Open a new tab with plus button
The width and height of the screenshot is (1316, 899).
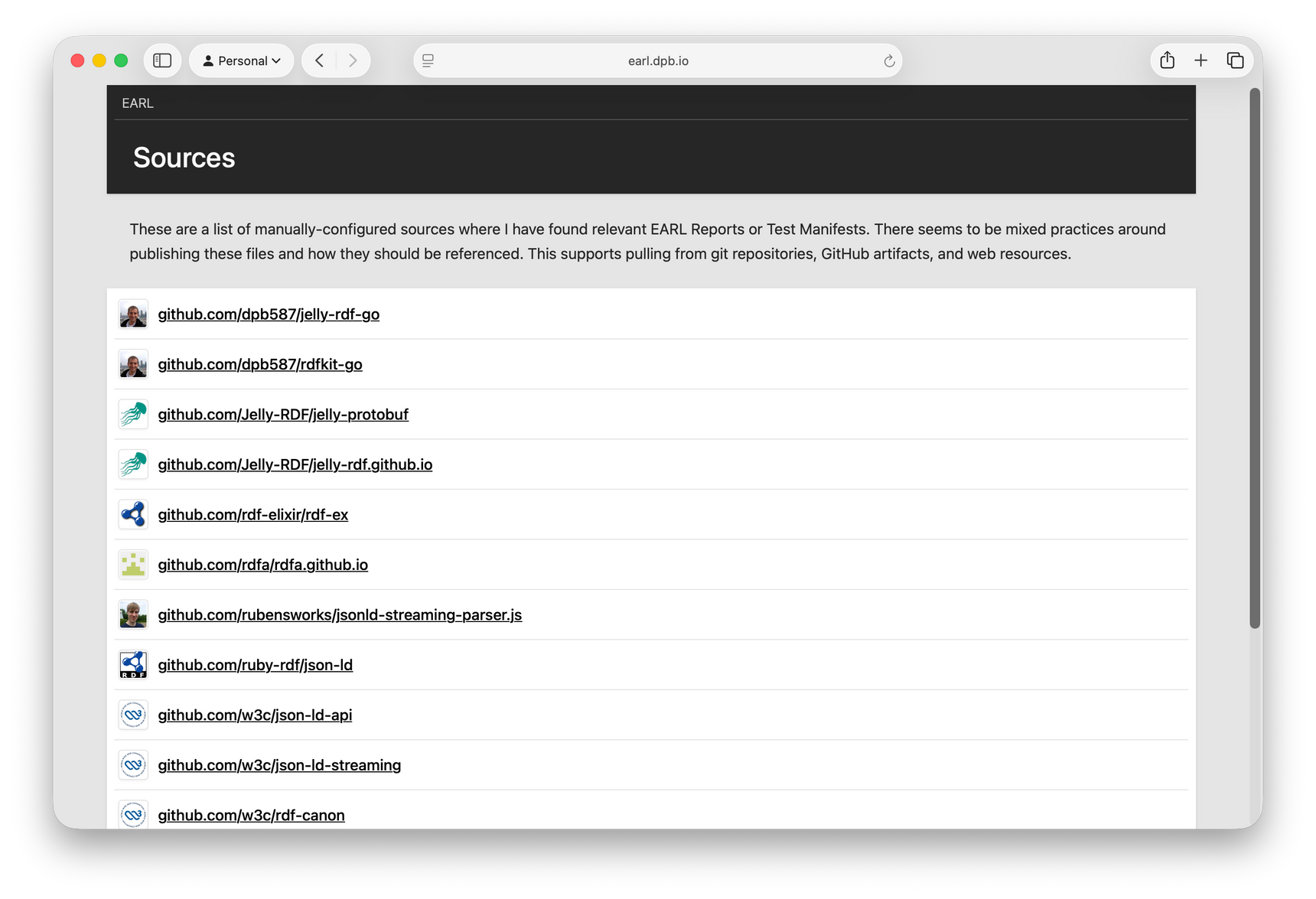1200,60
